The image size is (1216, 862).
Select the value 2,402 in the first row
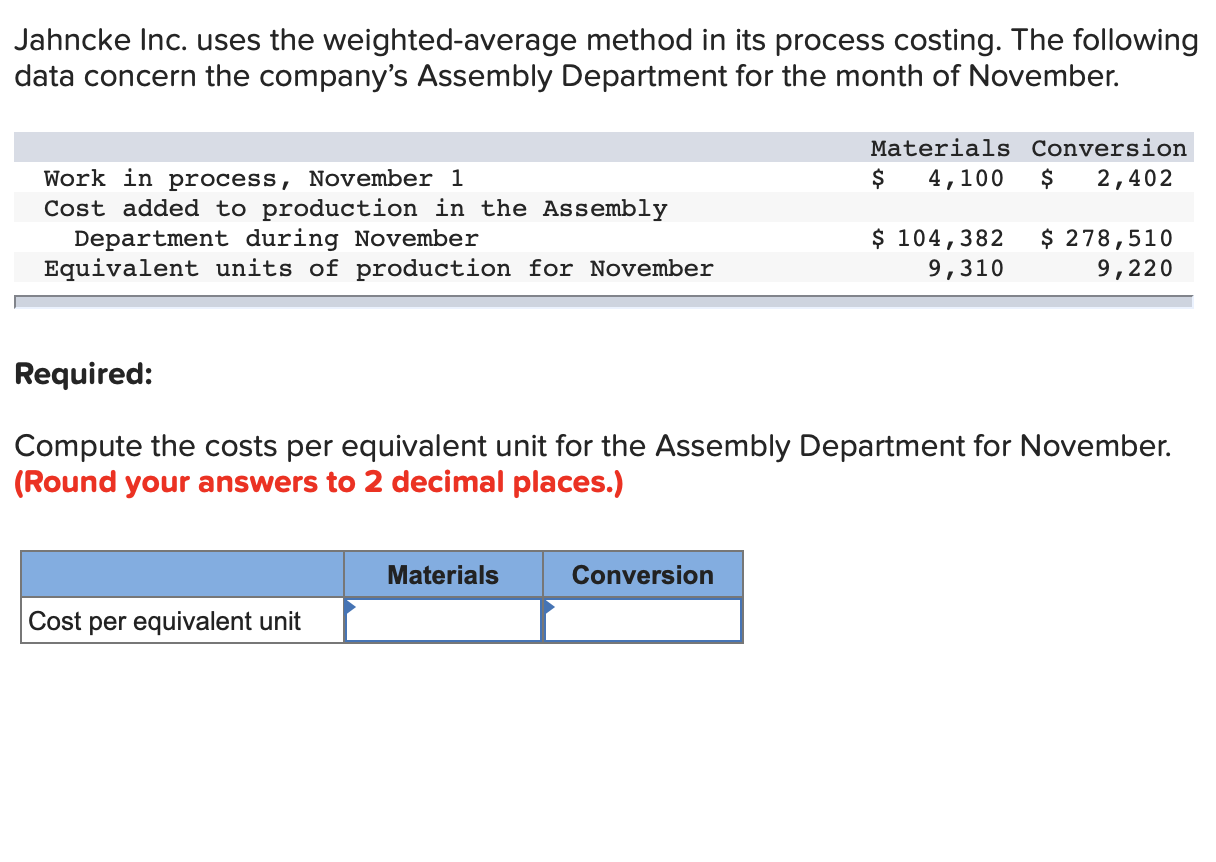click(x=1143, y=177)
